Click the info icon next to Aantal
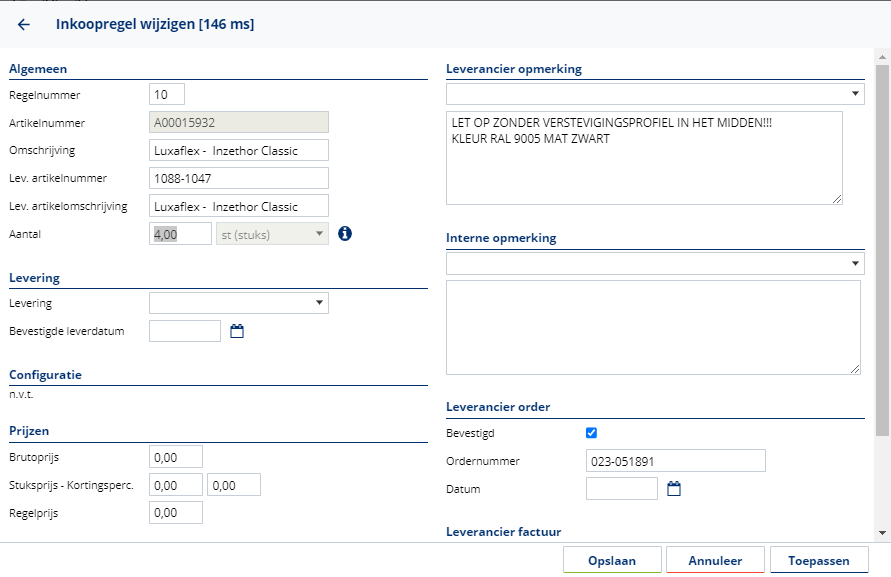The width and height of the screenshot is (891, 577). (x=345, y=233)
